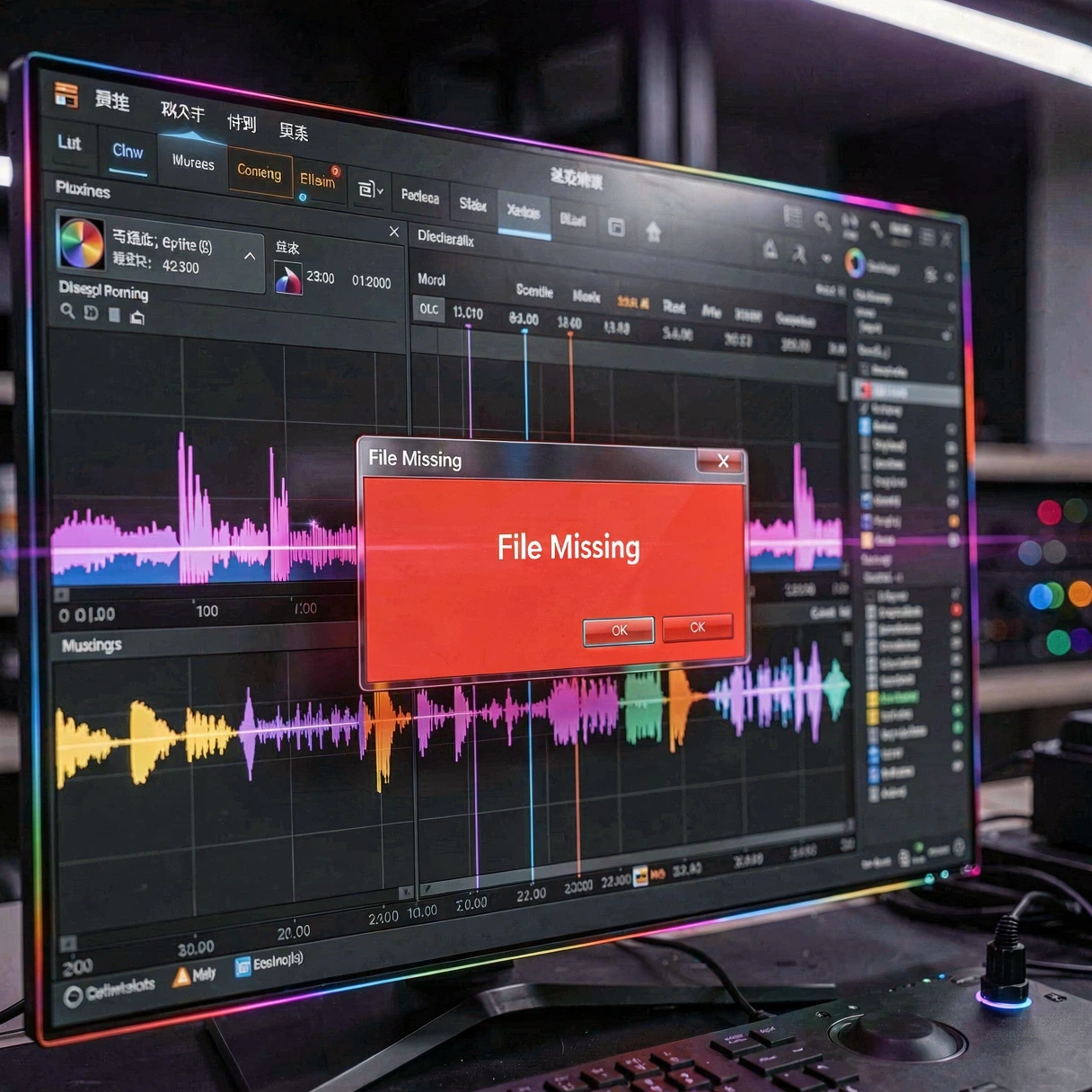
Task: Click the rainbow color wheel swatch in the Pluxines panel
Action: coord(82,243)
